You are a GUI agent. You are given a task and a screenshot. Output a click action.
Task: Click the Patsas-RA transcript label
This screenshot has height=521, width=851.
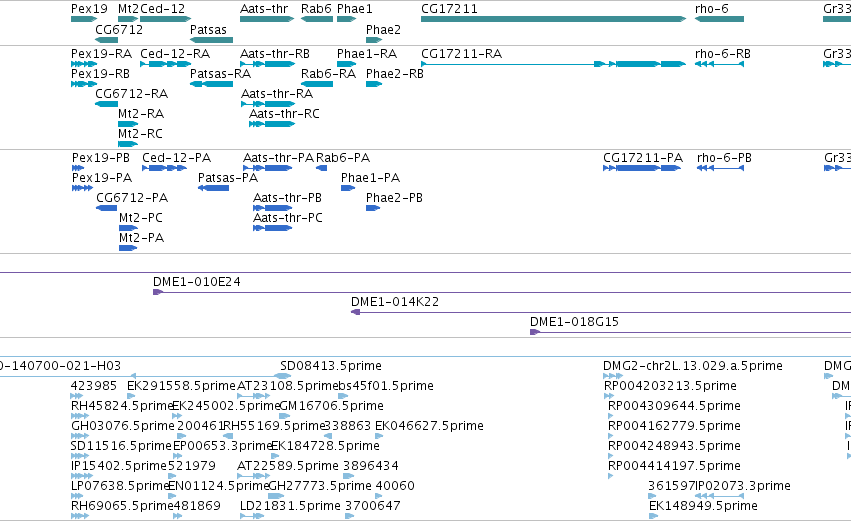point(220,74)
